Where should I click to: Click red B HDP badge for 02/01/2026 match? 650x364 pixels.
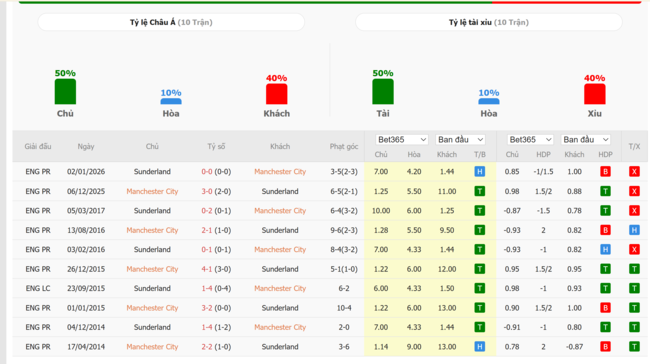click(x=605, y=172)
